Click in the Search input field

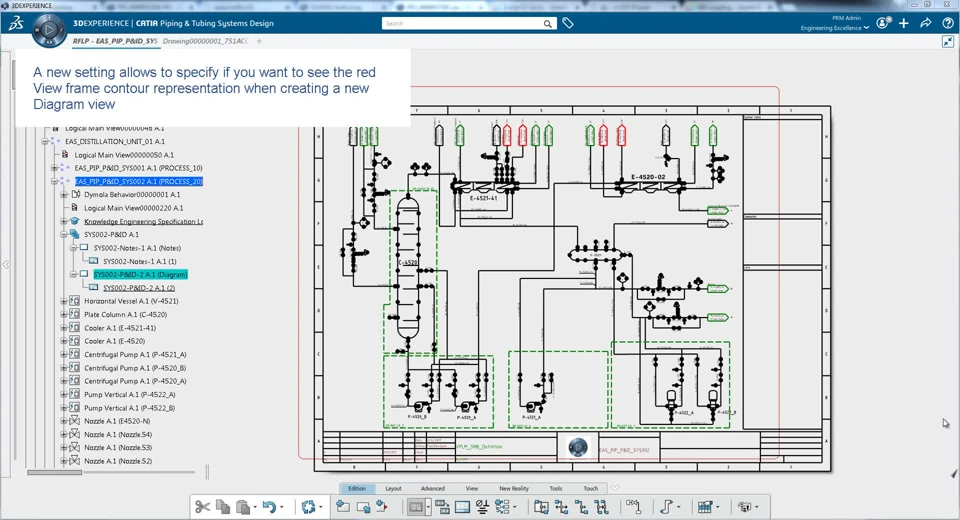[462, 23]
